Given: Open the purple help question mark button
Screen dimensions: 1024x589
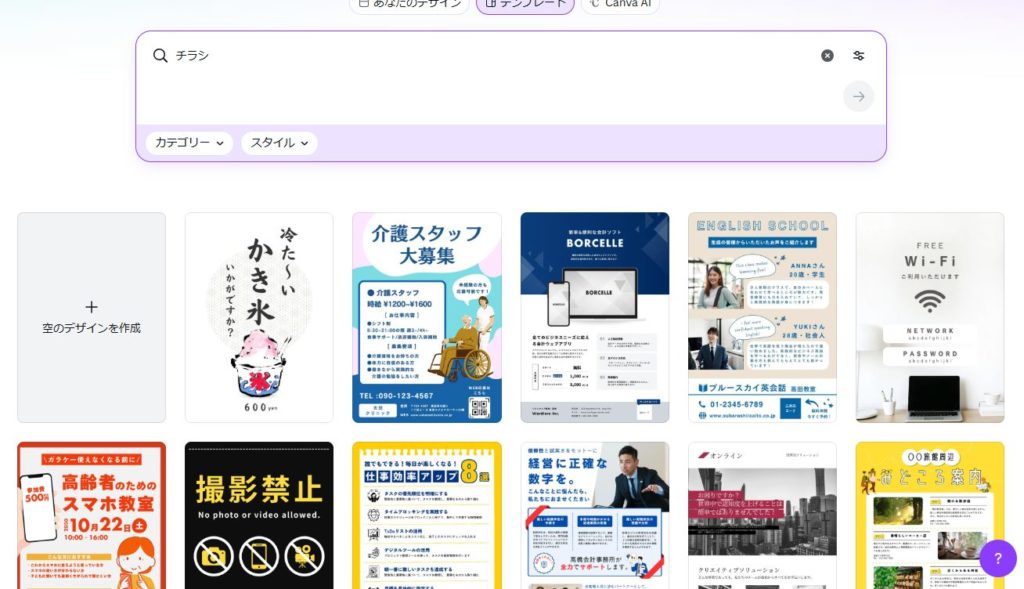Looking at the screenshot, I should tap(997, 558).
